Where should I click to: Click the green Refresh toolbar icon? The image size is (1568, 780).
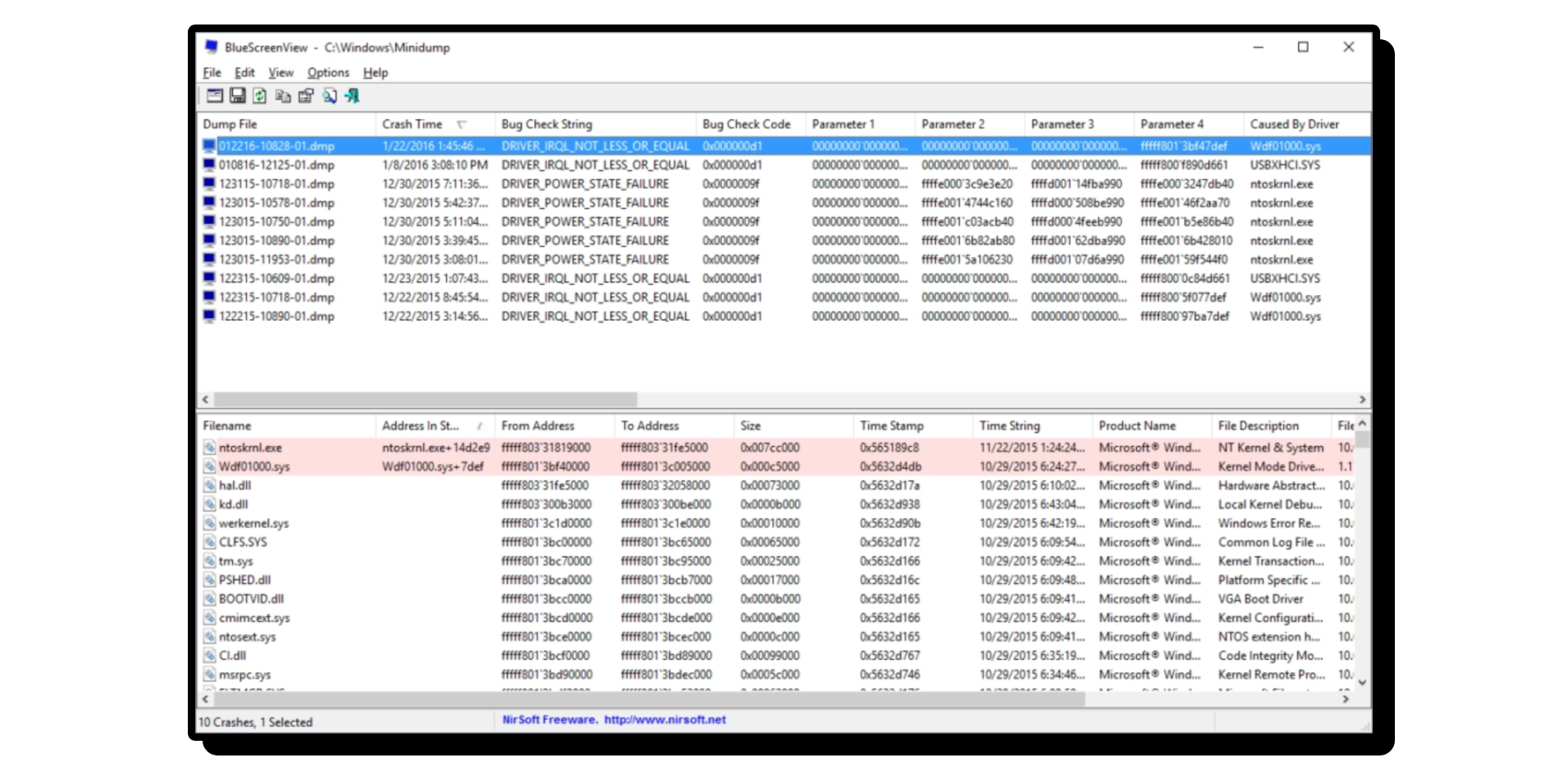coord(260,96)
